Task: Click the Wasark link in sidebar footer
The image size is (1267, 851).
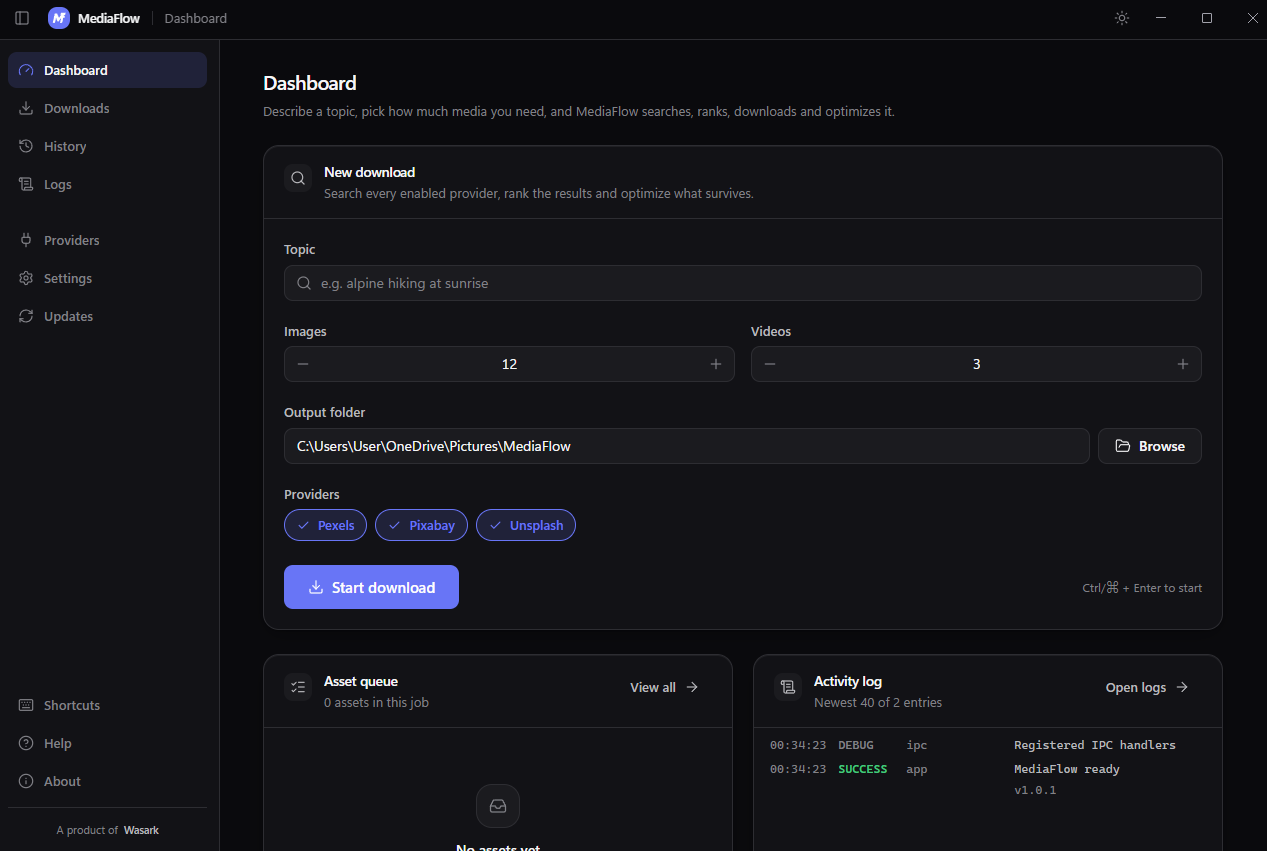Action: click(x=141, y=830)
